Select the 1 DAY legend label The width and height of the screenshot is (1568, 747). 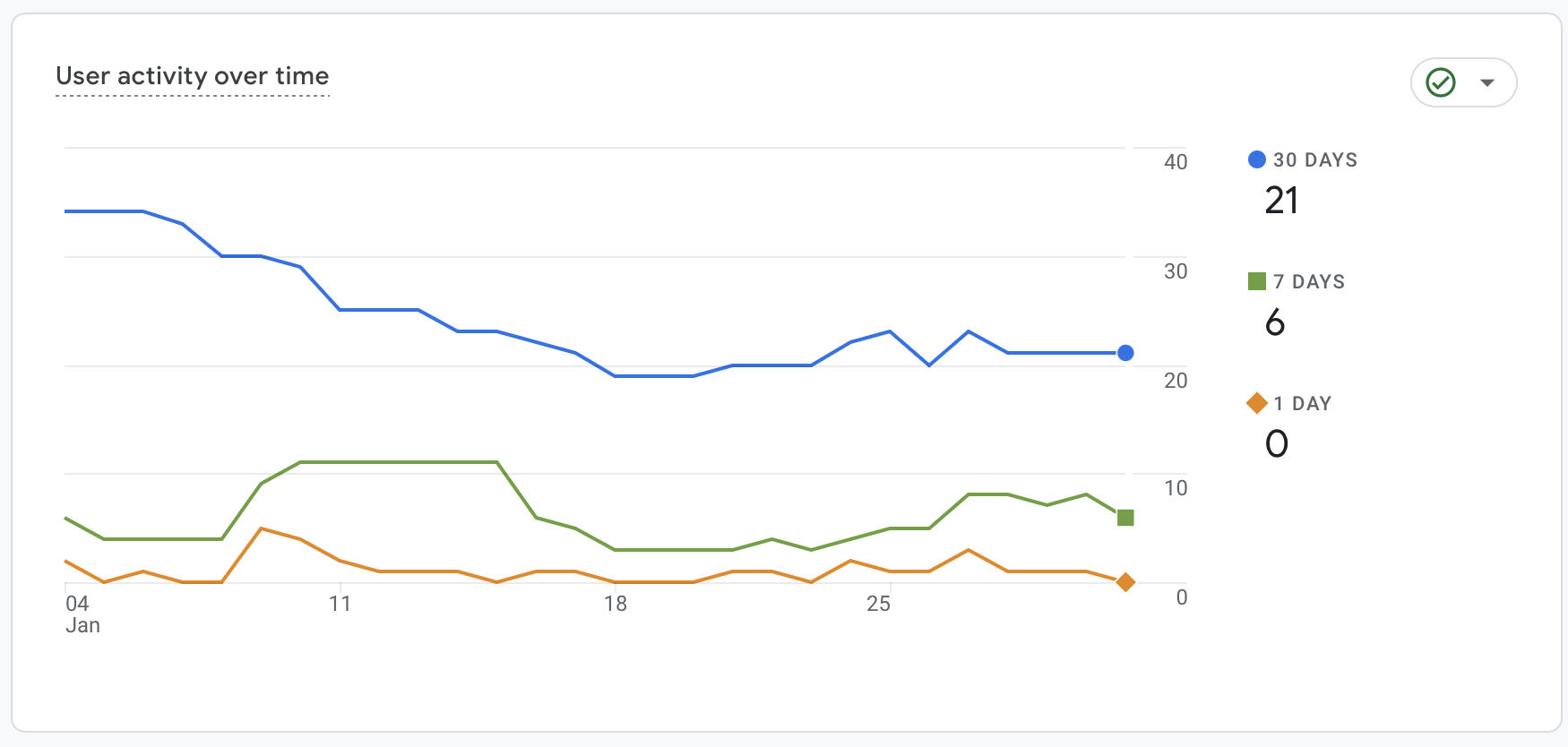pos(1302,403)
